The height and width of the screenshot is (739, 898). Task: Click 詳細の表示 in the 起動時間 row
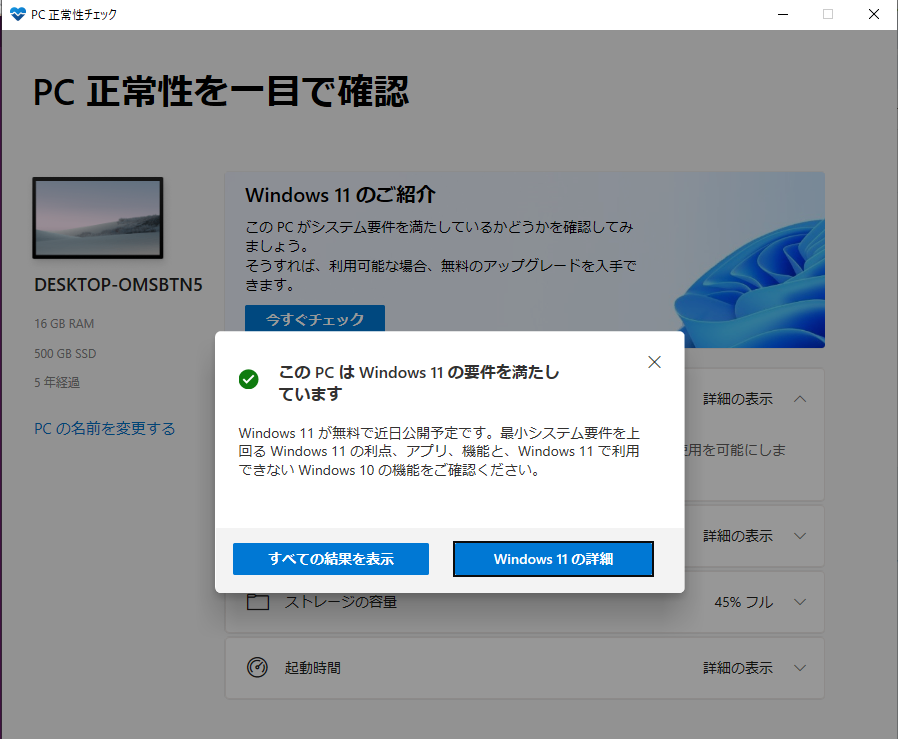pyautogui.click(x=738, y=668)
